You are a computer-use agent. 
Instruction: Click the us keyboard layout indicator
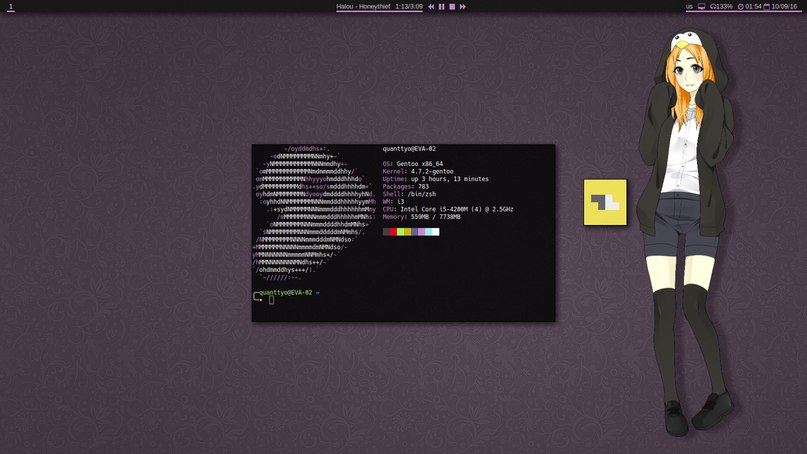(689, 6)
